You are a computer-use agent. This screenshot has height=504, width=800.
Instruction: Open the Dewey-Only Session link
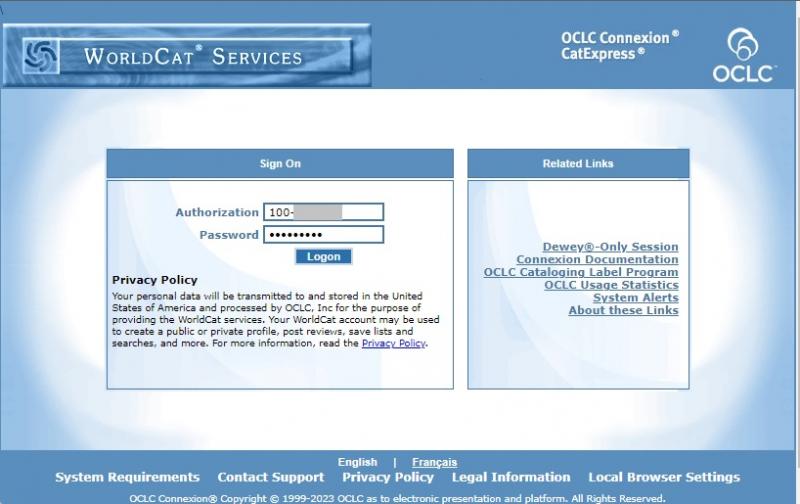click(x=610, y=247)
